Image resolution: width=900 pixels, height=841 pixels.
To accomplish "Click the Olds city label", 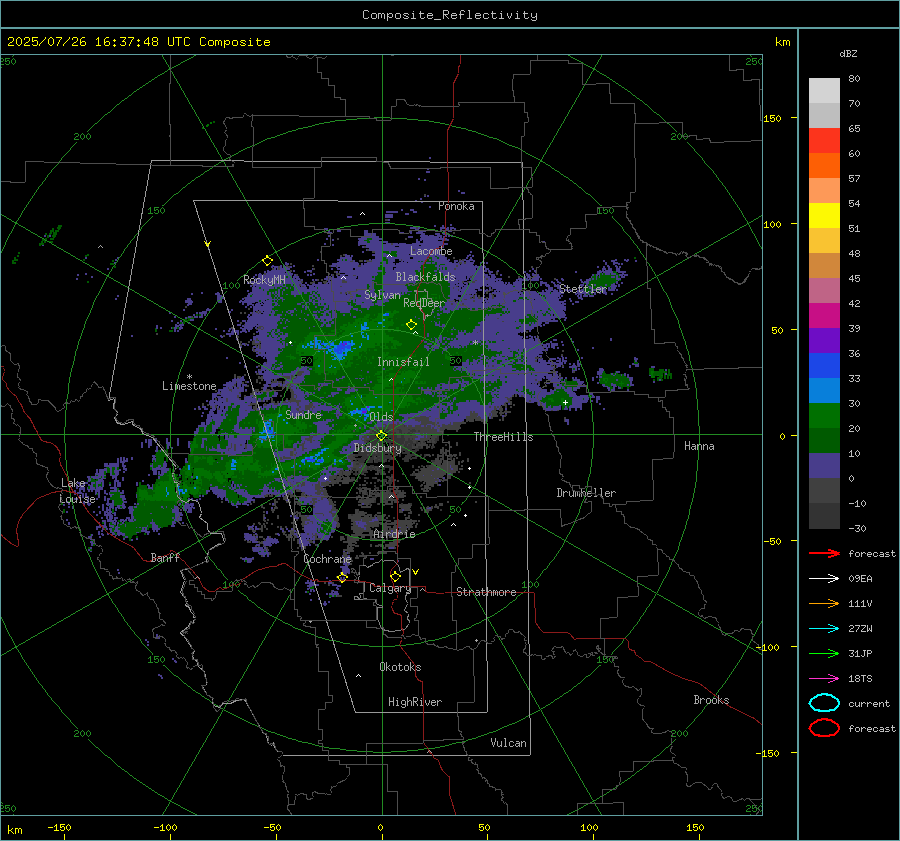I will (381, 417).
